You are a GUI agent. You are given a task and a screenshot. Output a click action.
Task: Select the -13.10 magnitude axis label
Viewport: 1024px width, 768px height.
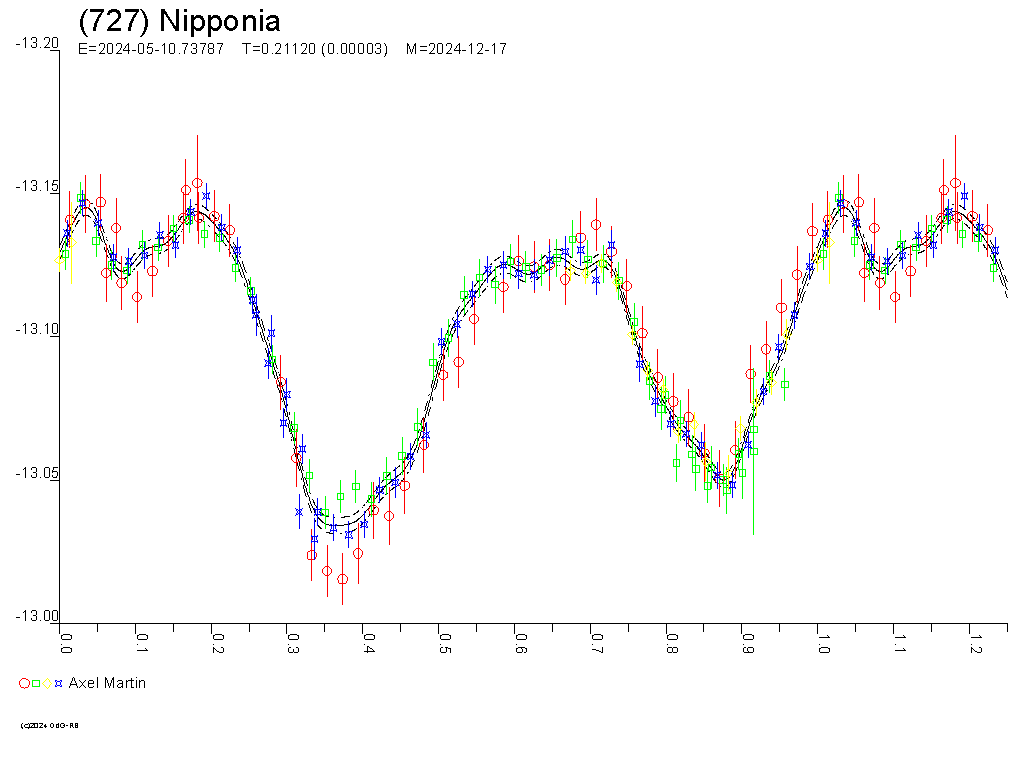[36, 330]
